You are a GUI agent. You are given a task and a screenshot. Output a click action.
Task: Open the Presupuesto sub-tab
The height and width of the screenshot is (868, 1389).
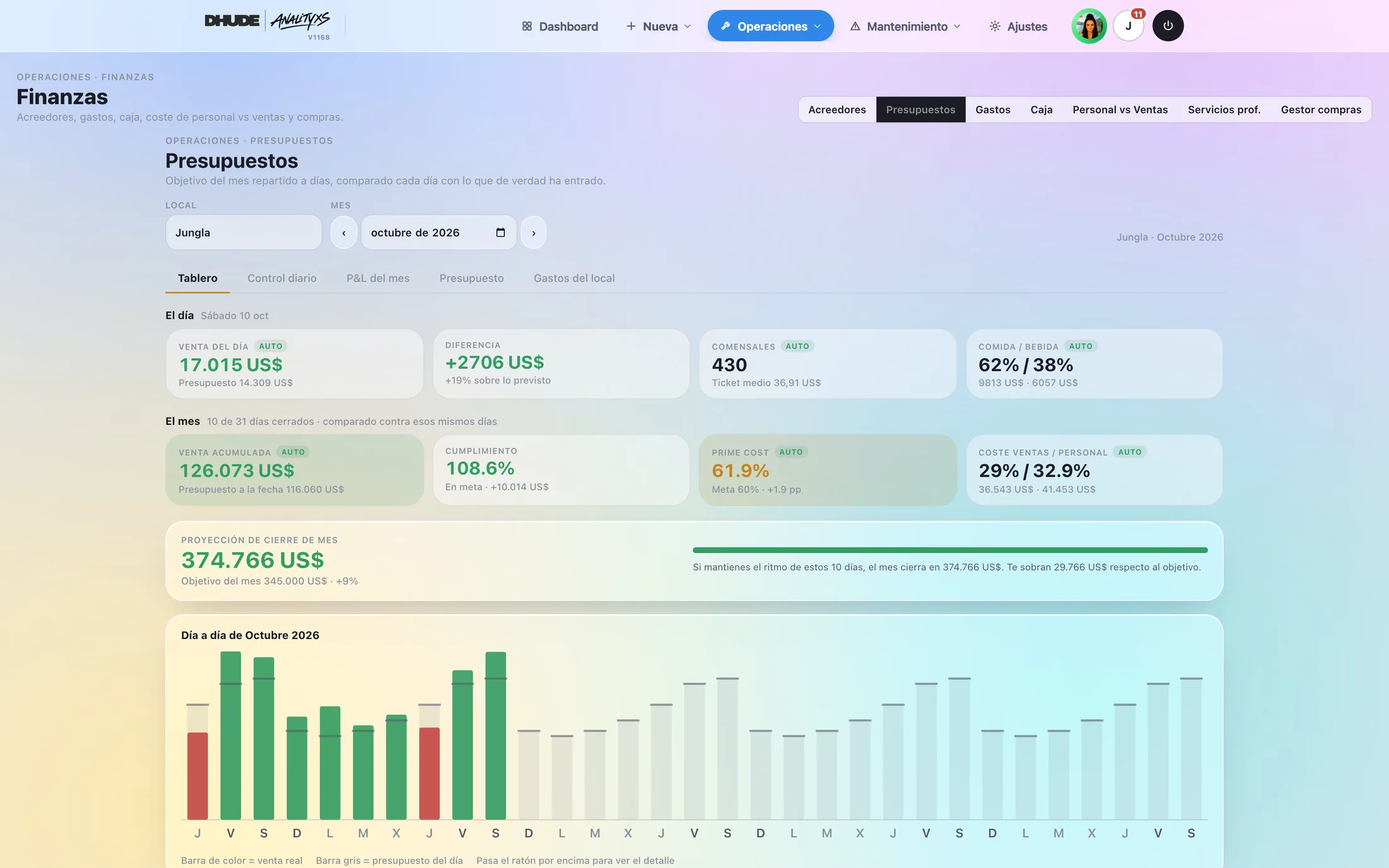pyautogui.click(x=472, y=278)
